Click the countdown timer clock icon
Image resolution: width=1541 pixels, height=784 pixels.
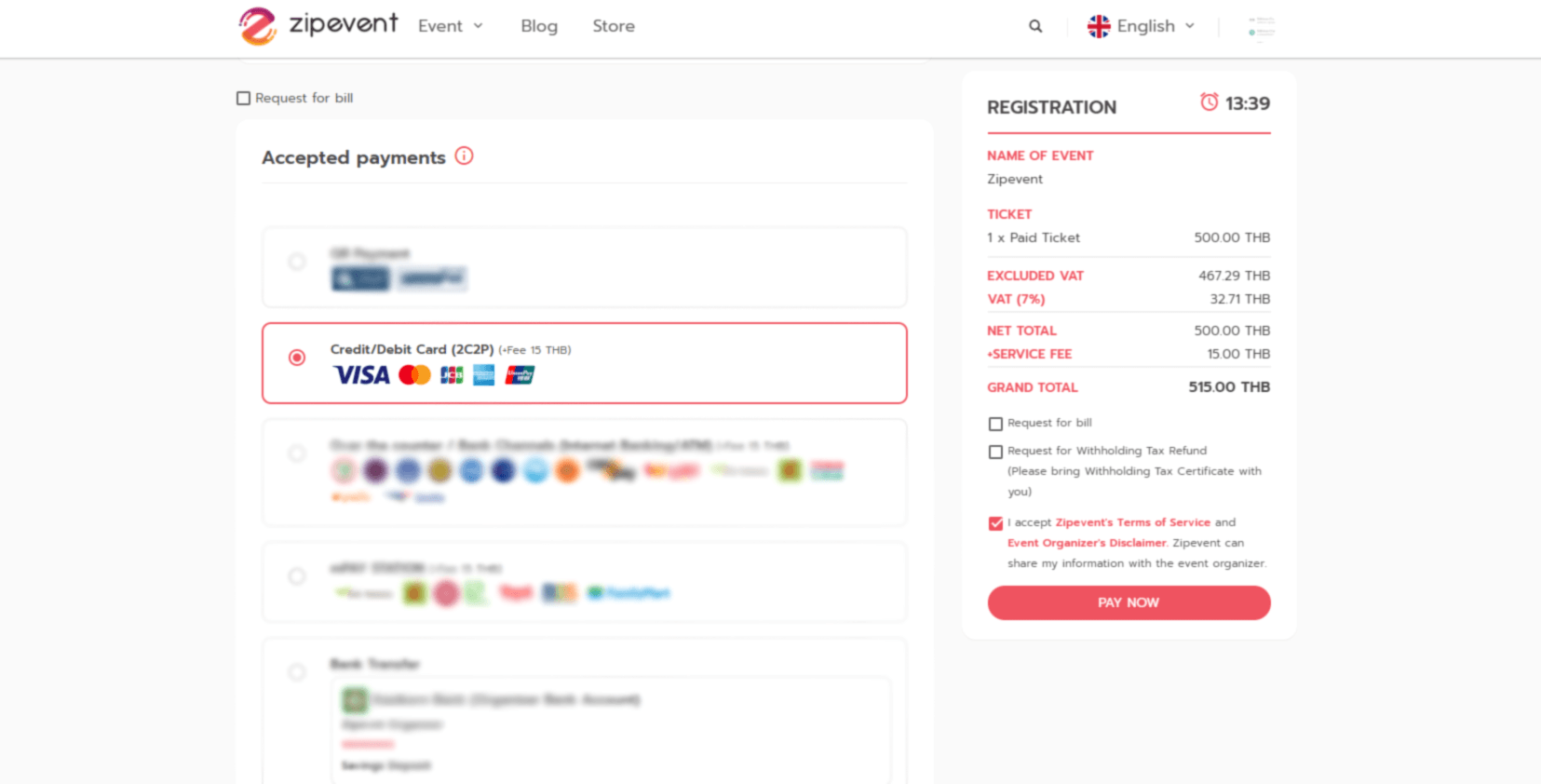[x=1209, y=102]
